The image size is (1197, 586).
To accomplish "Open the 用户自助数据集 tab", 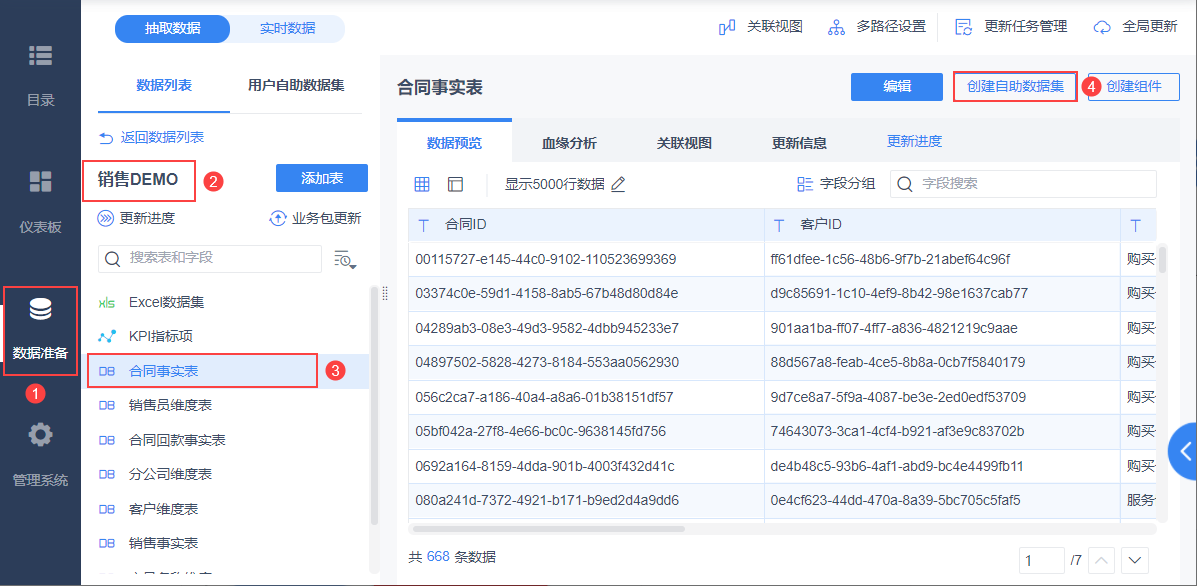I will (296, 85).
